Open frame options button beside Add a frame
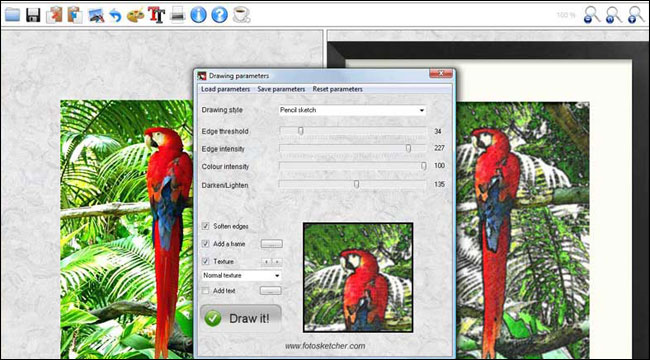The width and height of the screenshot is (650, 360). [x=272, y=244]
